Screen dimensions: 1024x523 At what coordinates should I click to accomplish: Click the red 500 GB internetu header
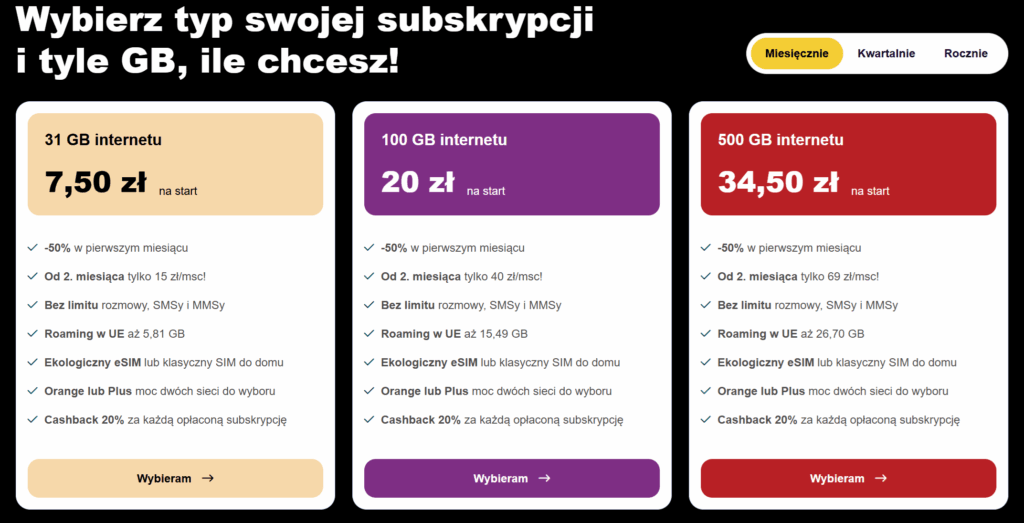coord(848,164)
